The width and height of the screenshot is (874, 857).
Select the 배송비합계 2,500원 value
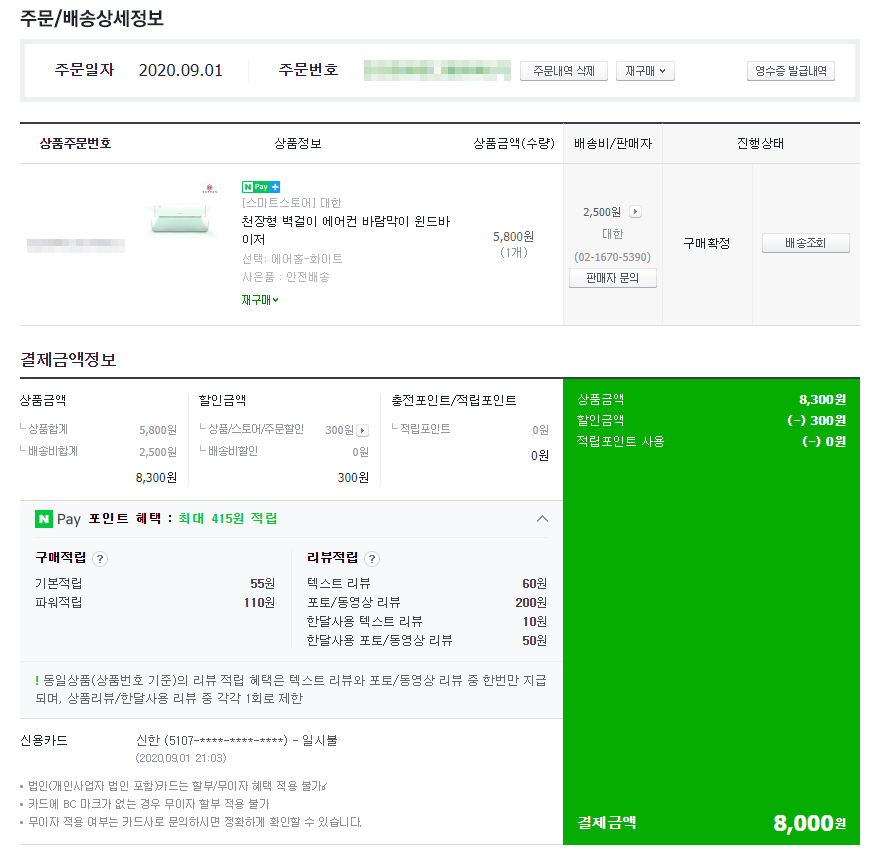158,452
